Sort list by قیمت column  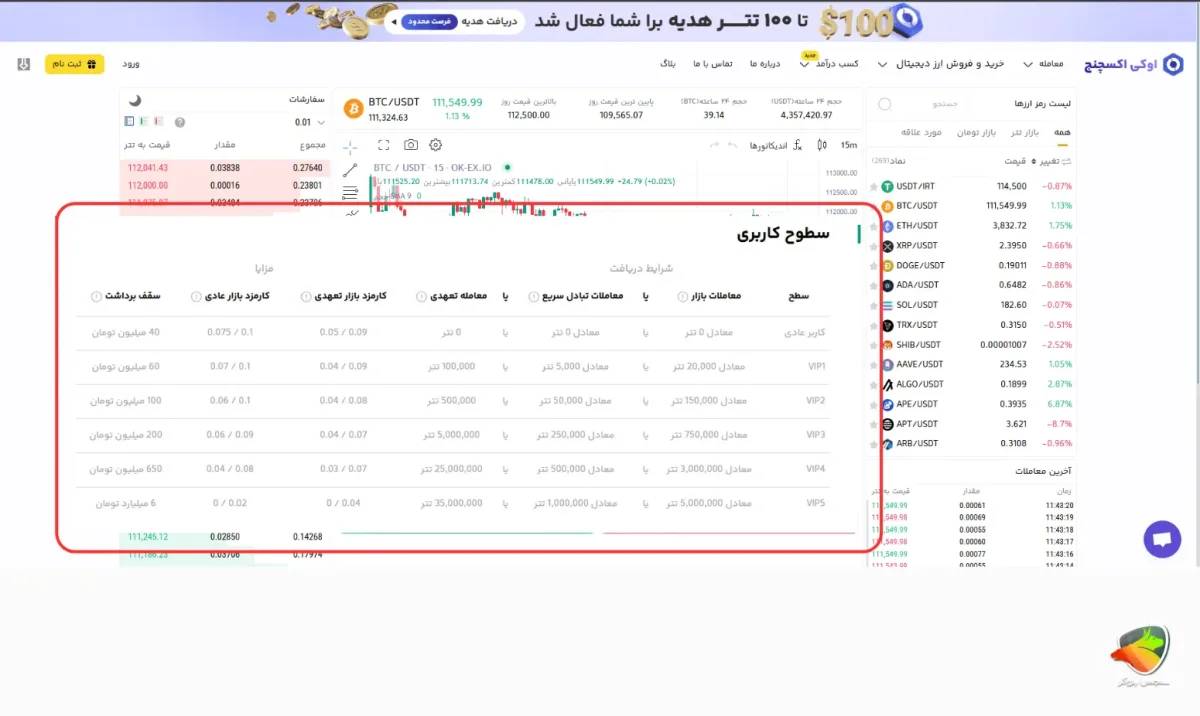[x=1016, y=161]
